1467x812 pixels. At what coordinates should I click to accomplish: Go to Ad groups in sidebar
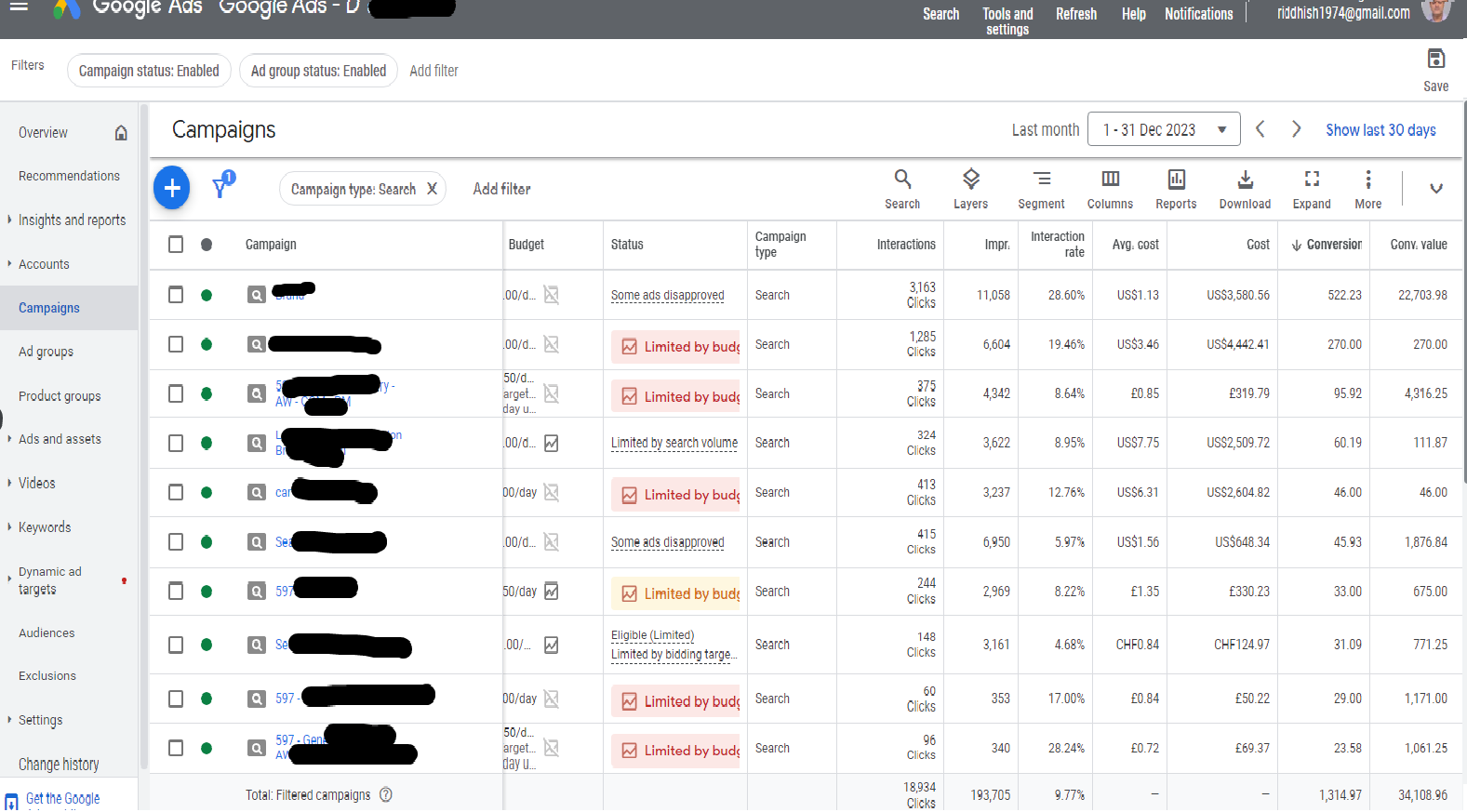coord(46,352)
